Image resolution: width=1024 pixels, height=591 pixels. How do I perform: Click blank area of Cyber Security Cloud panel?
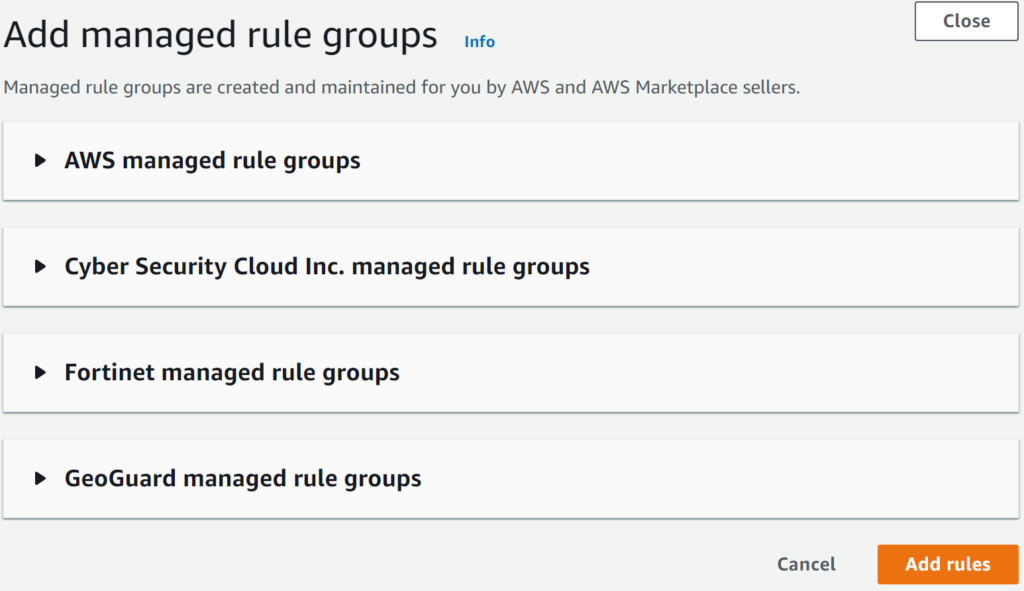coord(800,267)
